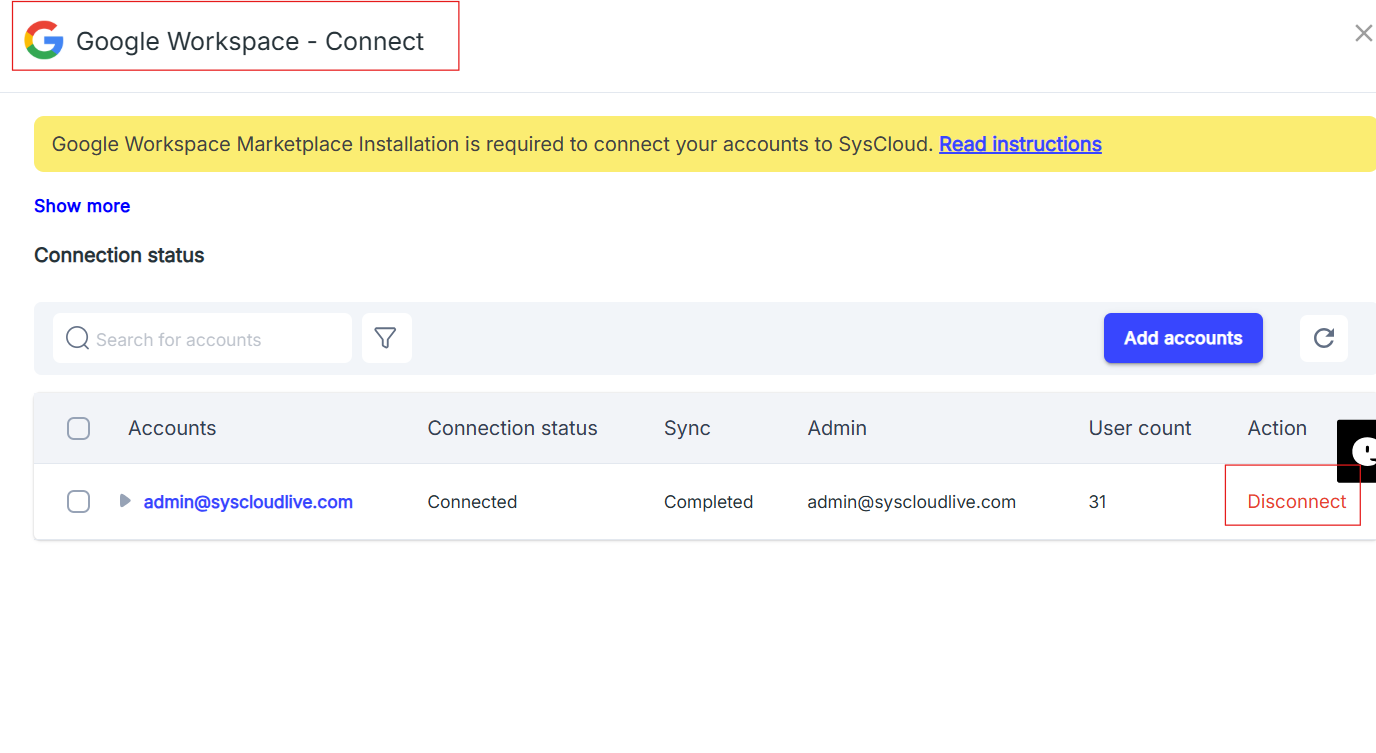
Task: Click the Google Workspace - Connect title
Action: click(x=250, y=41)
